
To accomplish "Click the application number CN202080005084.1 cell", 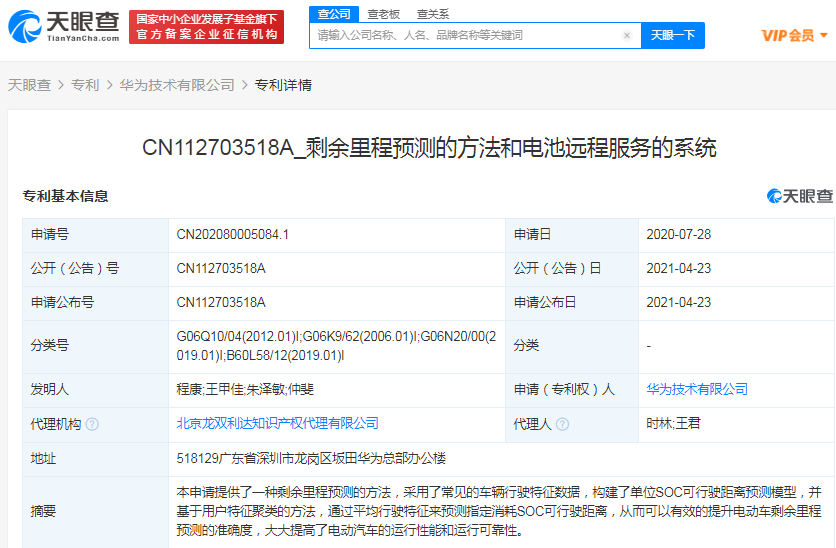I will tap(233, 234).
